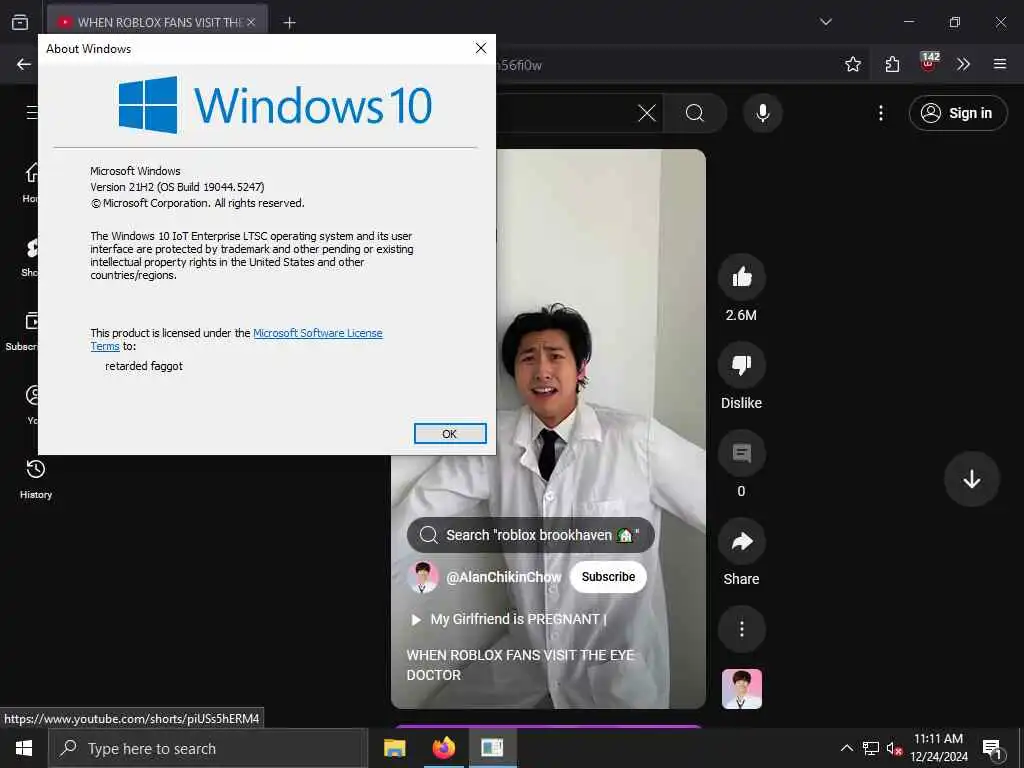Click the Firefox taskbar icon
This screenshot has width=1024, height=768.
pyautogui.click(x=443, y=748)
